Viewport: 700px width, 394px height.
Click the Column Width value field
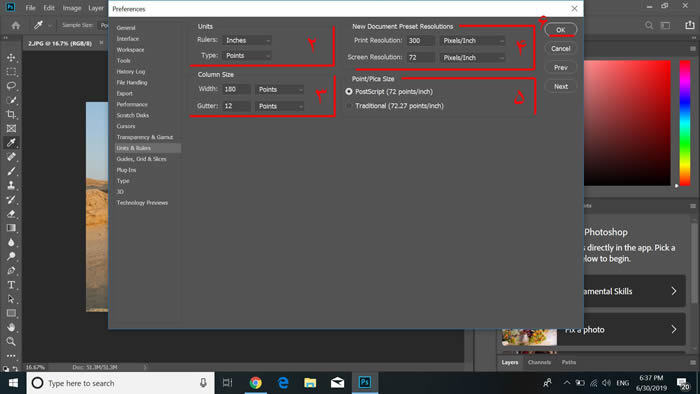[236, 89]
